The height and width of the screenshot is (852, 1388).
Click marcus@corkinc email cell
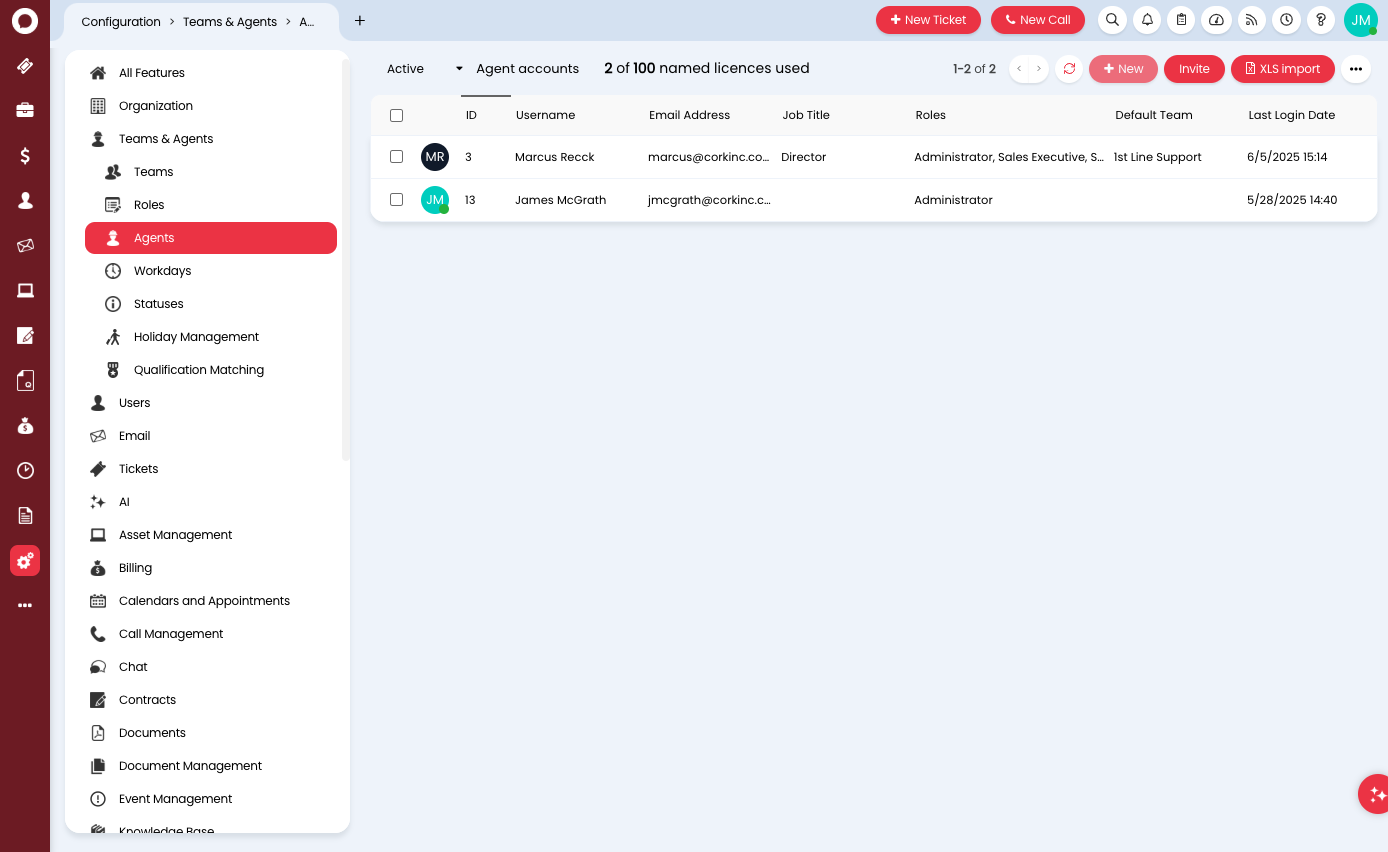point(709,157)
